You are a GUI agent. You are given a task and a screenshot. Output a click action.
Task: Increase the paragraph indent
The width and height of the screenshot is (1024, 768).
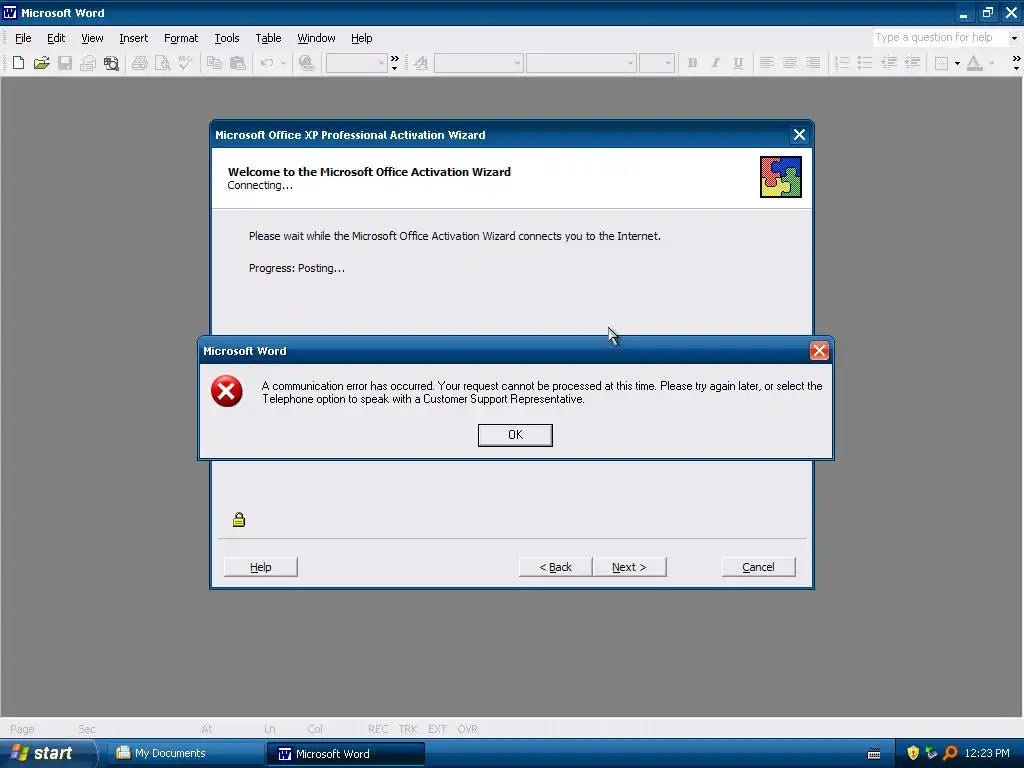tap(912, 63)
